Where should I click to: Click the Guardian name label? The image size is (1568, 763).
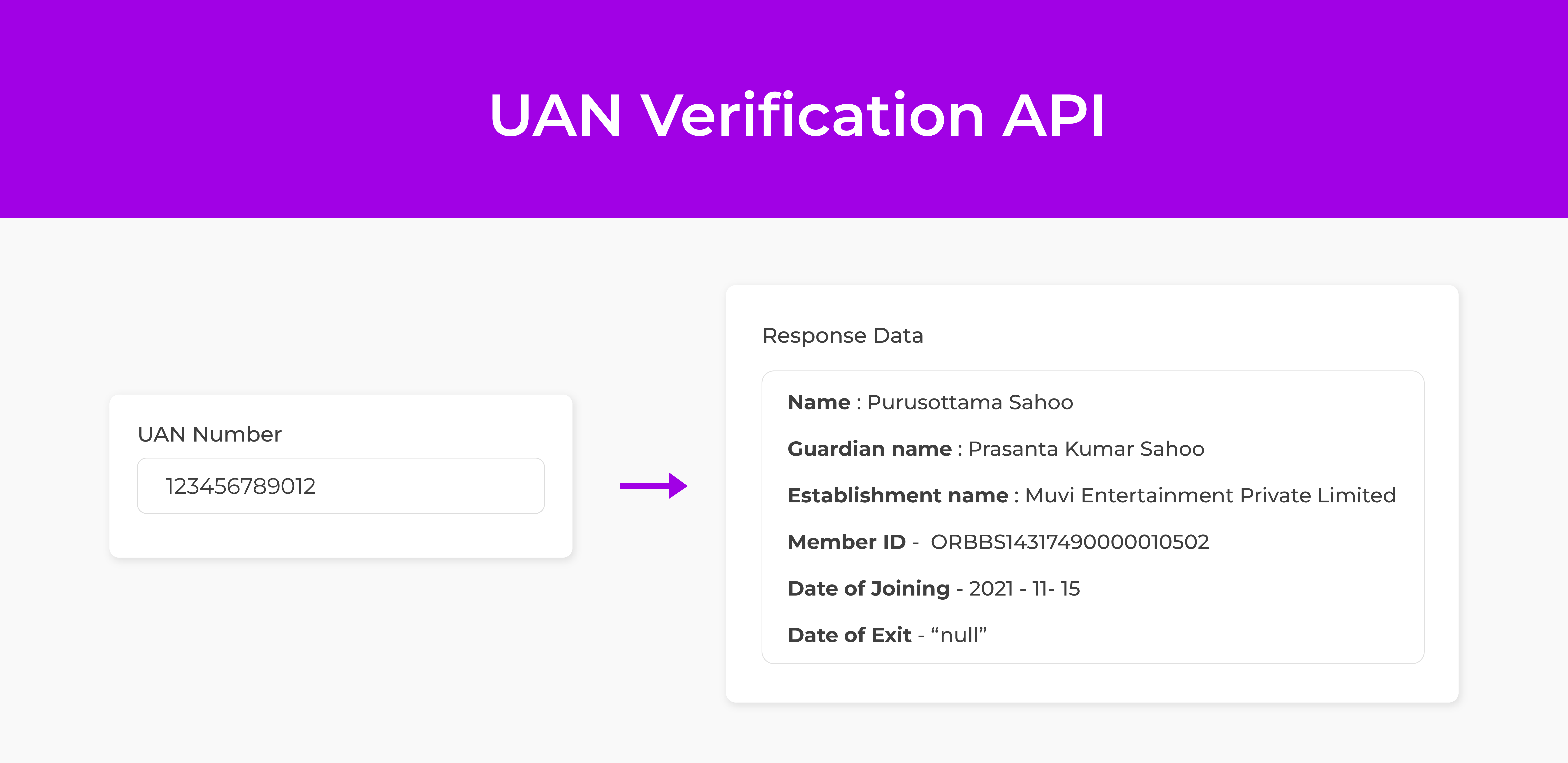tap(869, 449)
